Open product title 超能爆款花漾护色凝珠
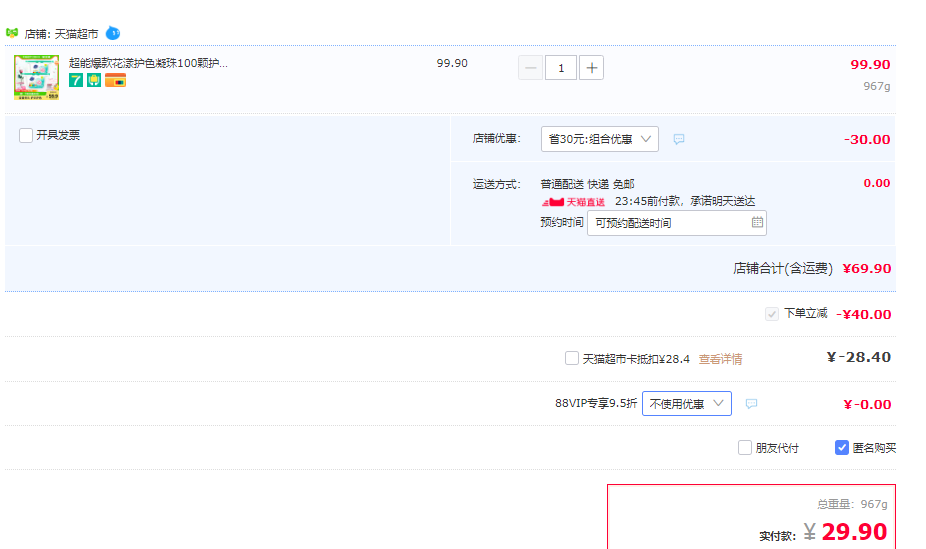Image resolution: width=926 pixels, height=549 pixels. pos(148,63)
